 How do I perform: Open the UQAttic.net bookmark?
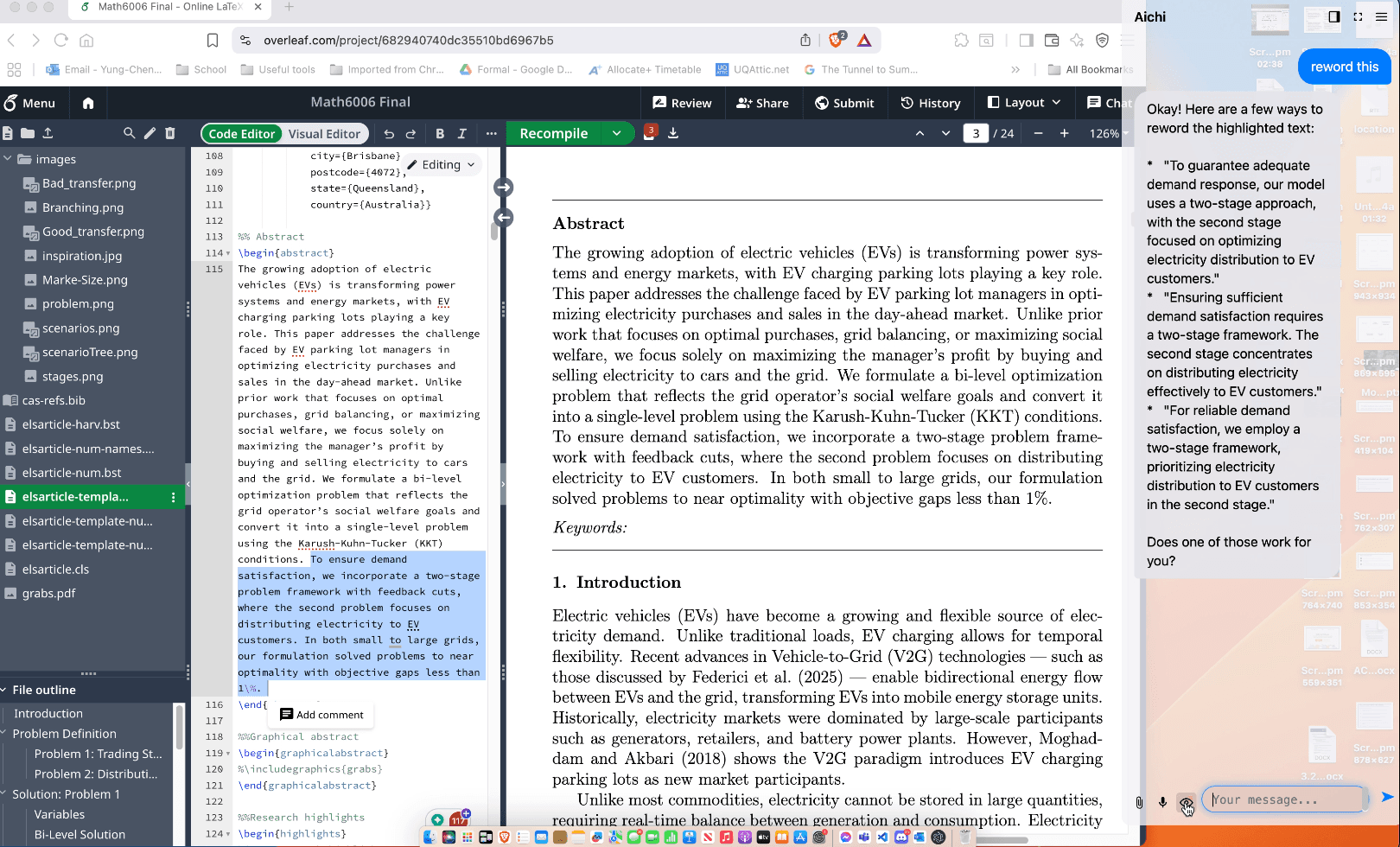click(752, 69)
